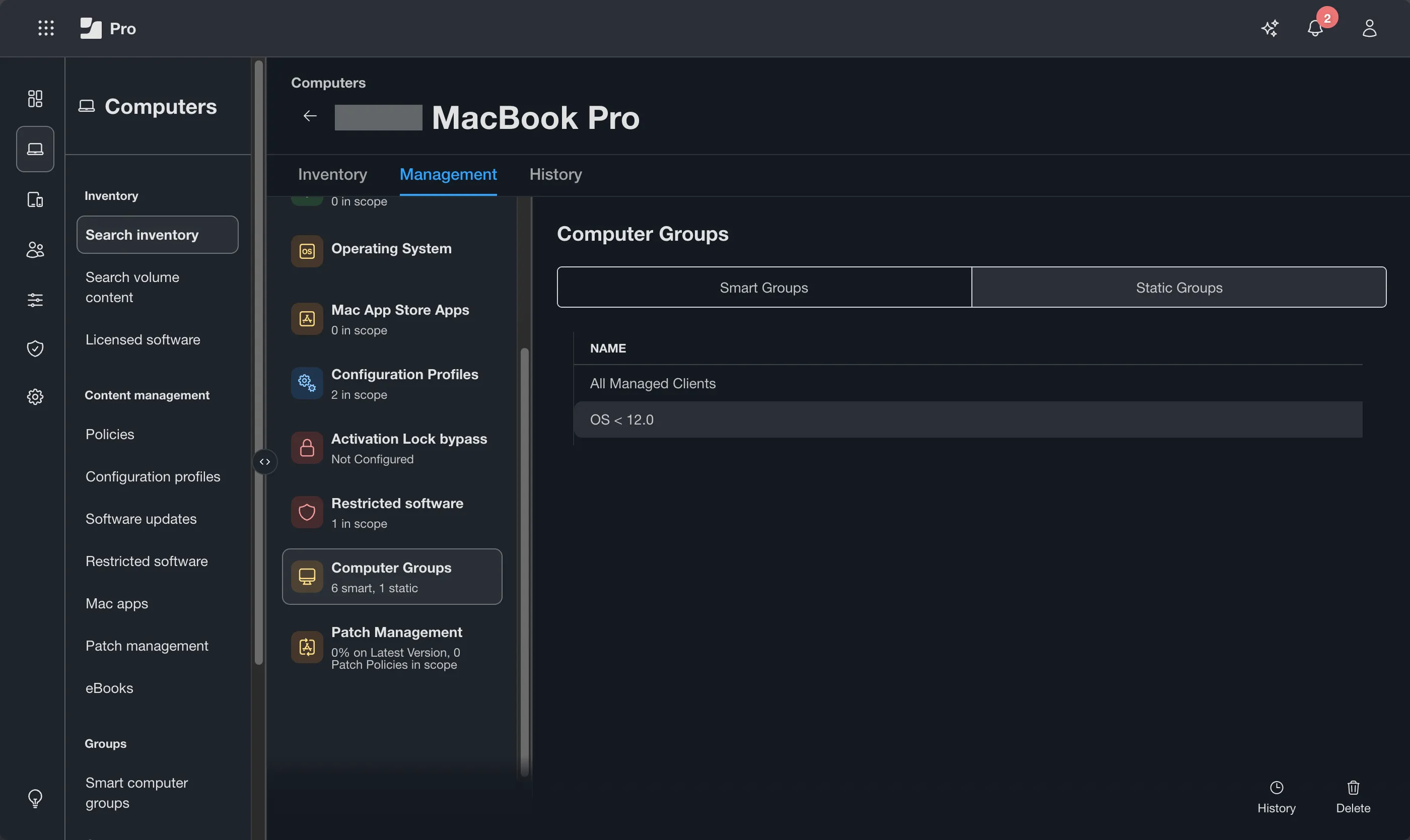Open the app switcher grid icon
Viewport: 1410px width, 840px height.
coord(46,28)
